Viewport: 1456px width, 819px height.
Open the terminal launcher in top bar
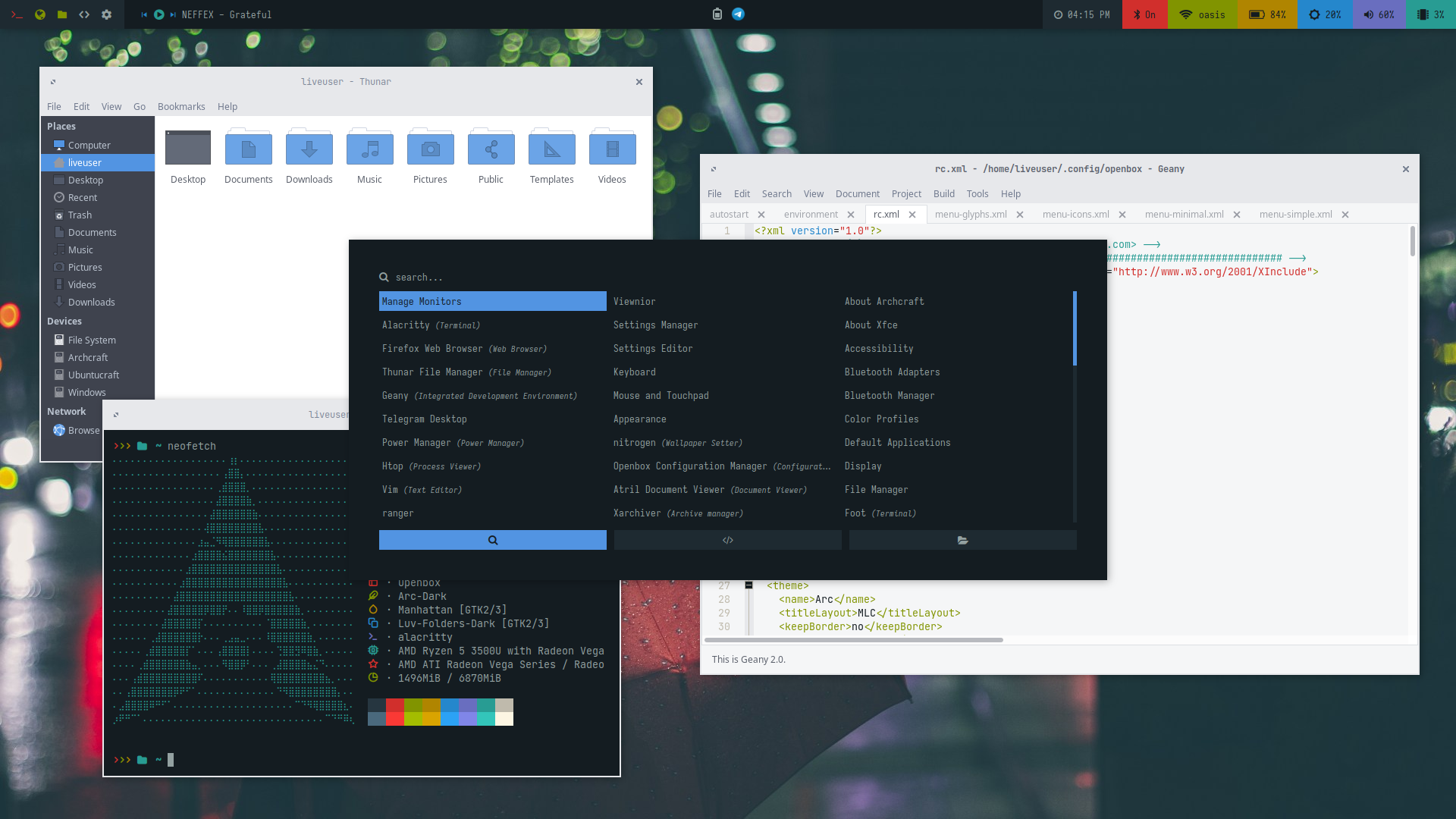pyautogui.click(x=17, y=14)
